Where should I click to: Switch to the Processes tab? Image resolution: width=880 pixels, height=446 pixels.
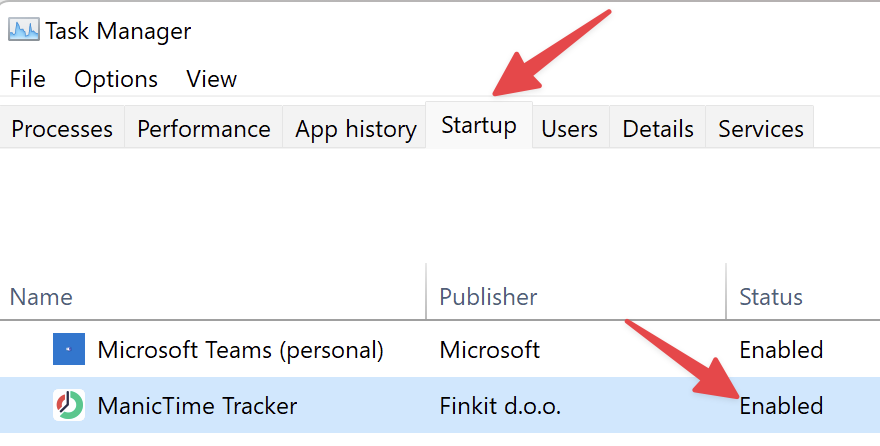click(x=62, y=128)
